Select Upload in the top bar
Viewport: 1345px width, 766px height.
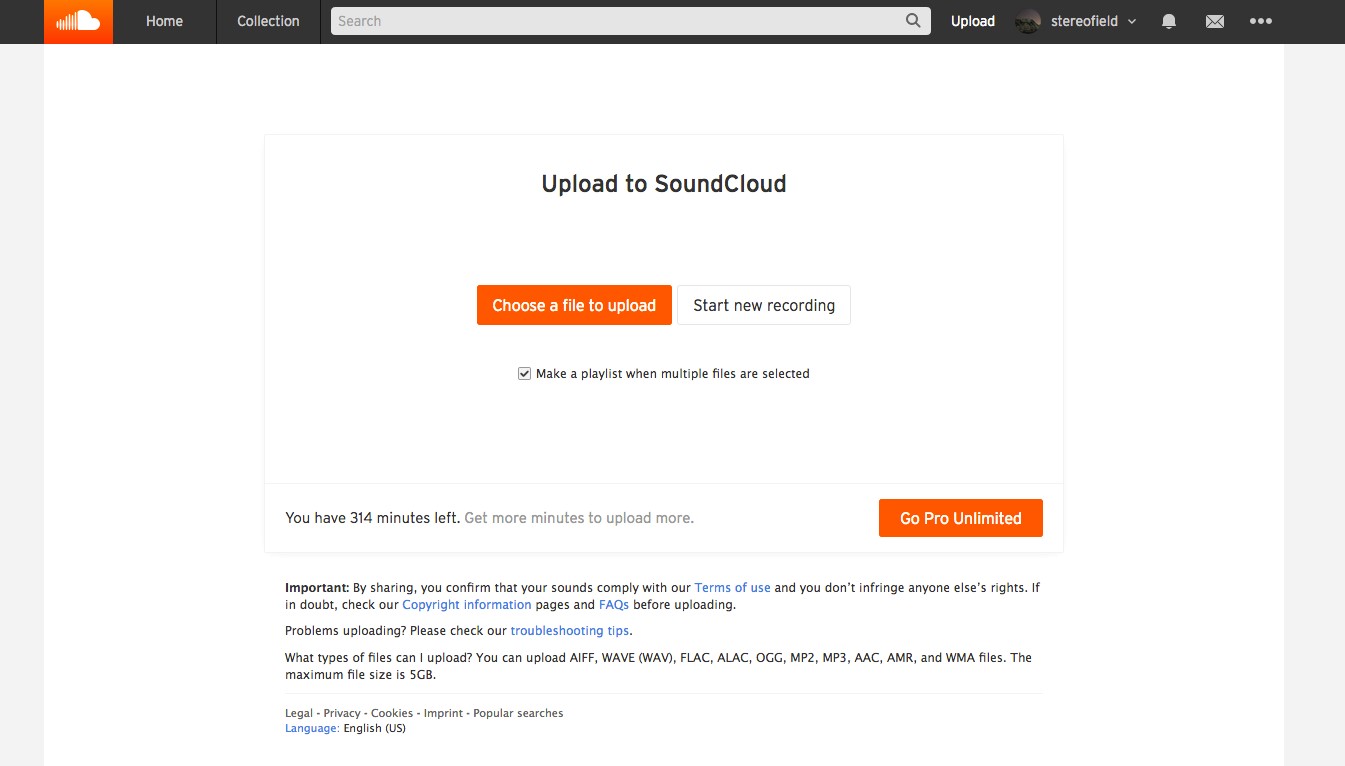coord(971,21)
